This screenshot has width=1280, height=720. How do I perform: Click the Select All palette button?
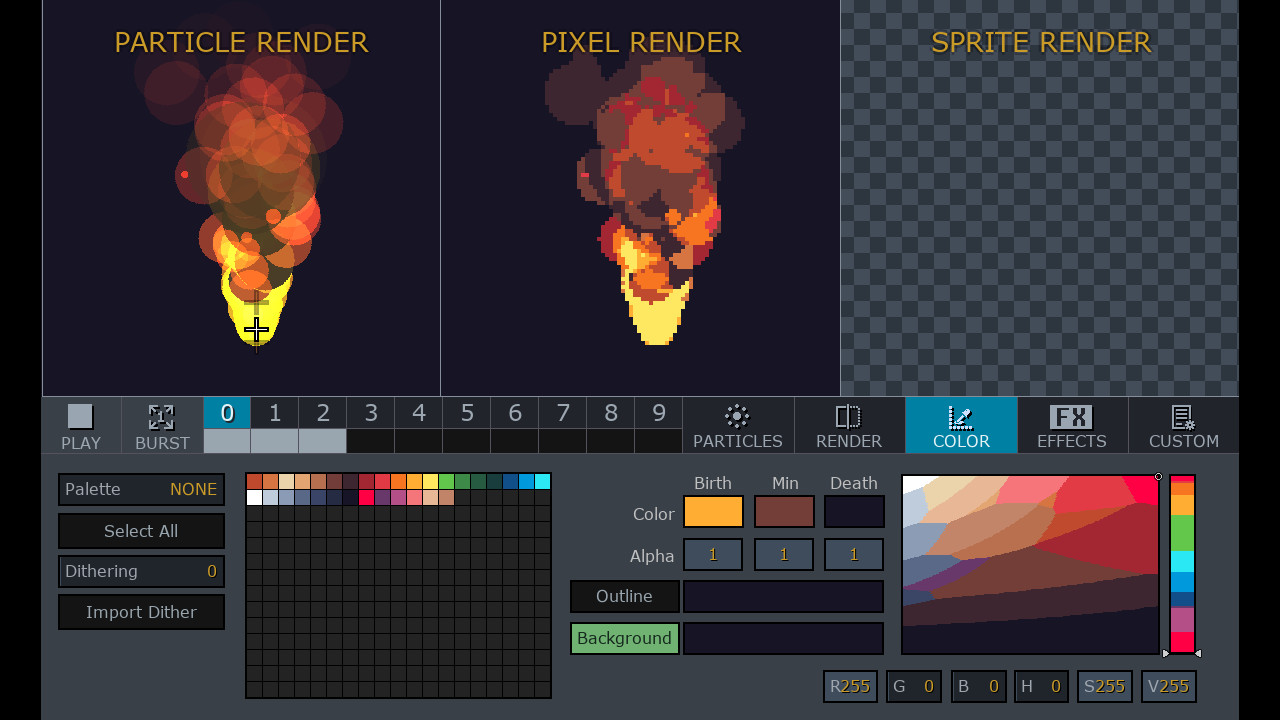[x=141, y=530]
